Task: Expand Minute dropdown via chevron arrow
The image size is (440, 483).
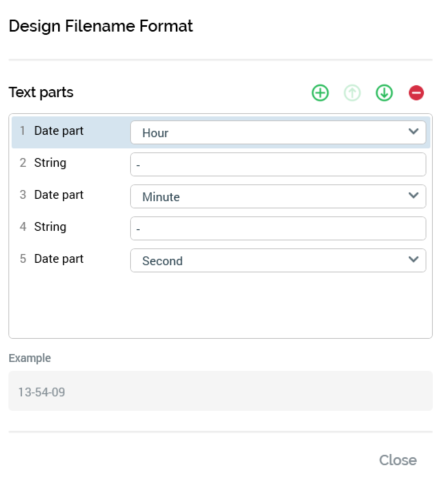Action: (x=413, y=195)
